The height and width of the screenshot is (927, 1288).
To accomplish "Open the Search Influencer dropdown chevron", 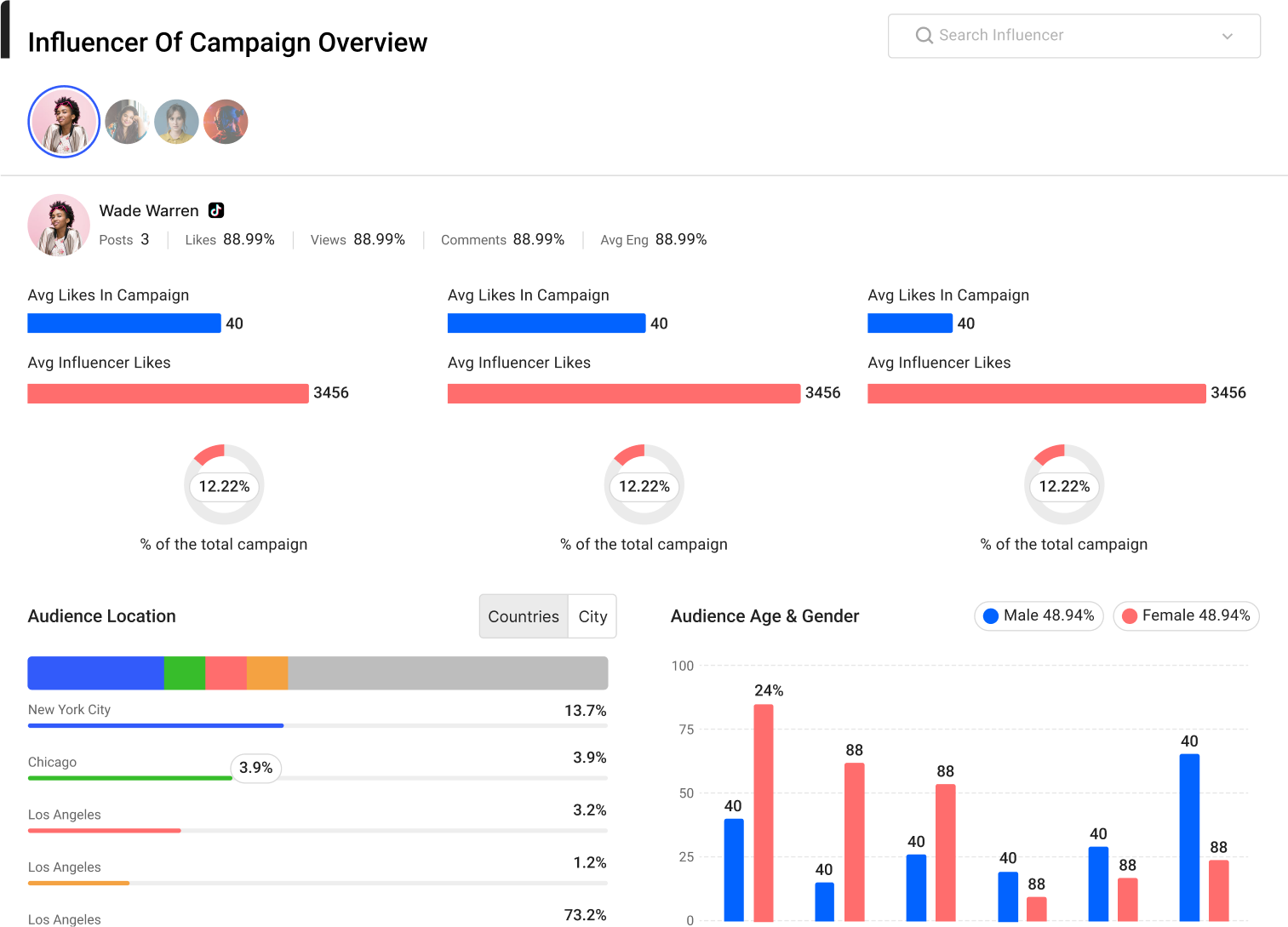I will (x=1227, y=36).
